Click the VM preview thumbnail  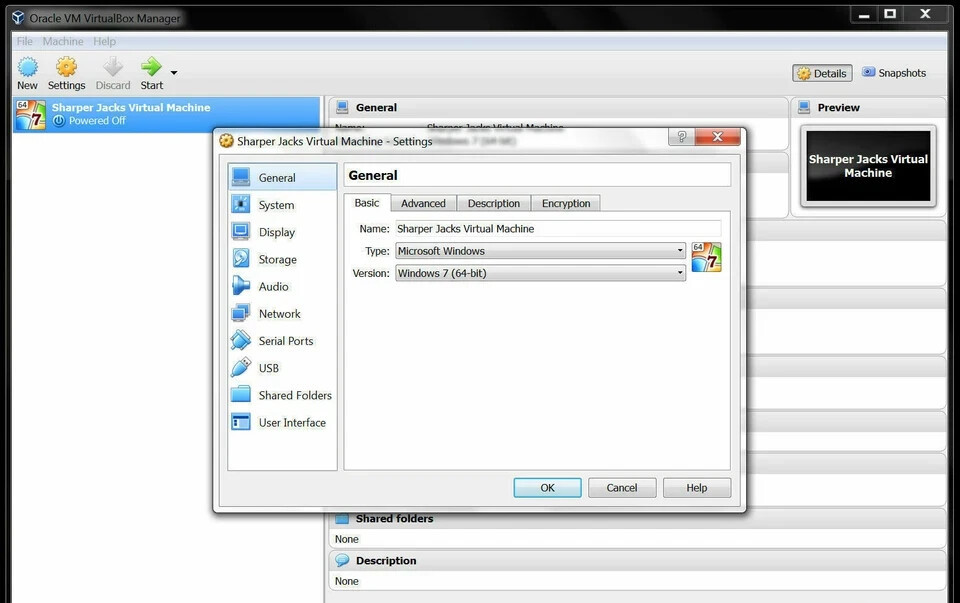tap(868, 166)
